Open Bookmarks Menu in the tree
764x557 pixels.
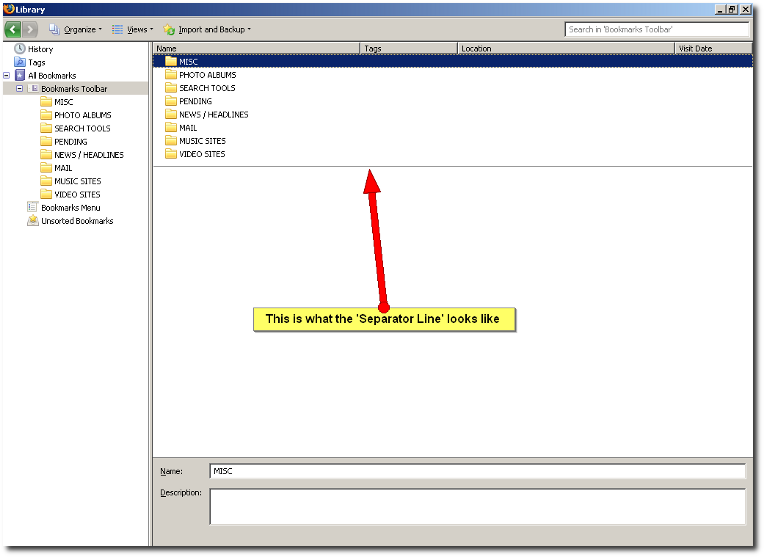point(71,208)
